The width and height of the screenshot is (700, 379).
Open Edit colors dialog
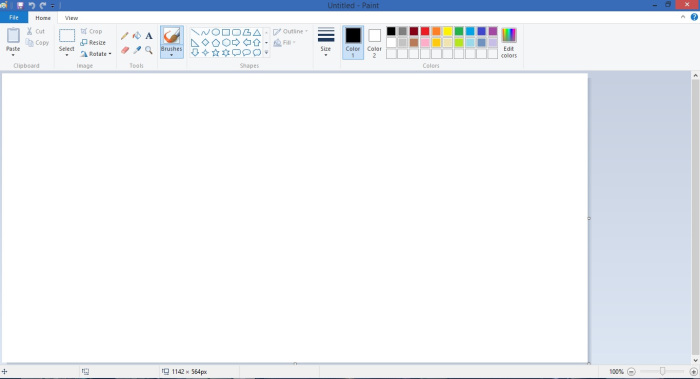point(508,42)
